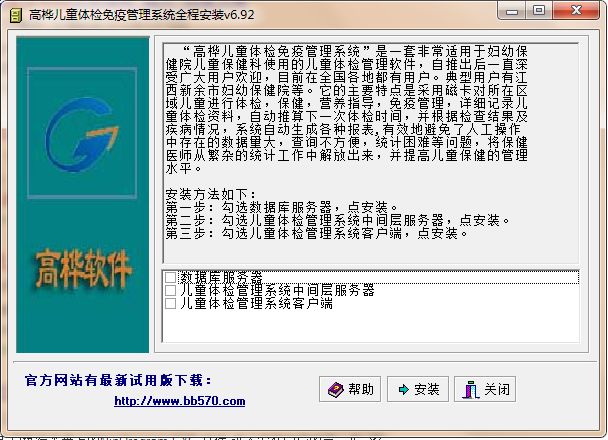608x440 pixels.
Task: Click the 第三步 install instruction line
Action: [x=317, y=233]
